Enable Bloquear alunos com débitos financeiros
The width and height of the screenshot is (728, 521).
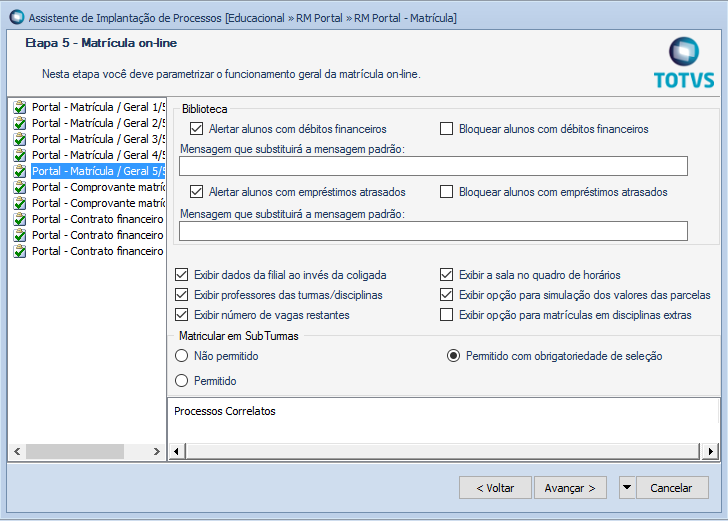(446, 129)
